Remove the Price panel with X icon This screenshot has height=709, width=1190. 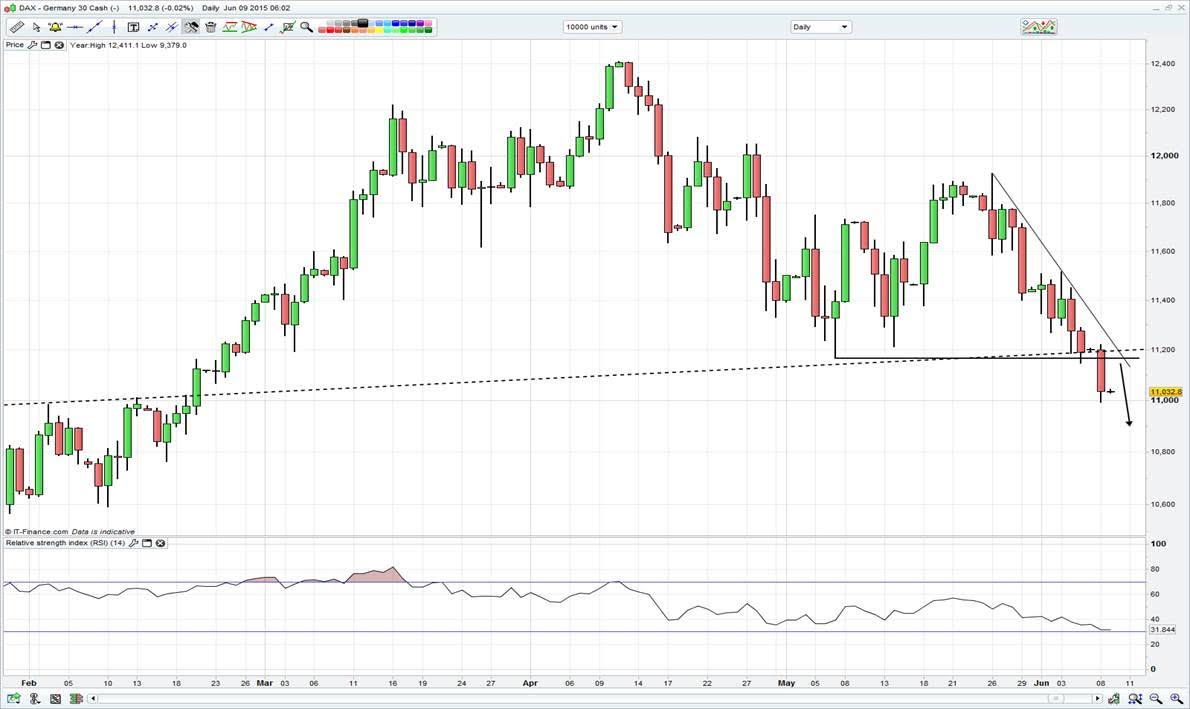pos(59,45)
